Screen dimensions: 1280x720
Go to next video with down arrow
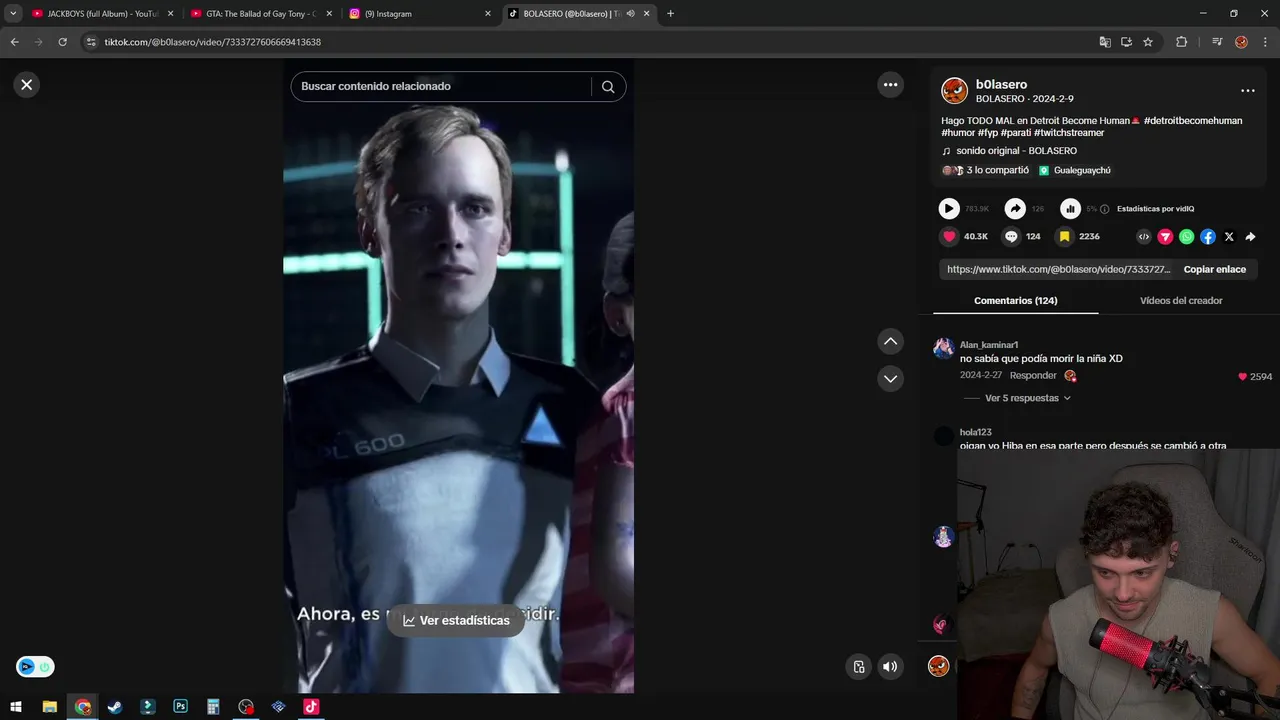click(x=890, y=379)
